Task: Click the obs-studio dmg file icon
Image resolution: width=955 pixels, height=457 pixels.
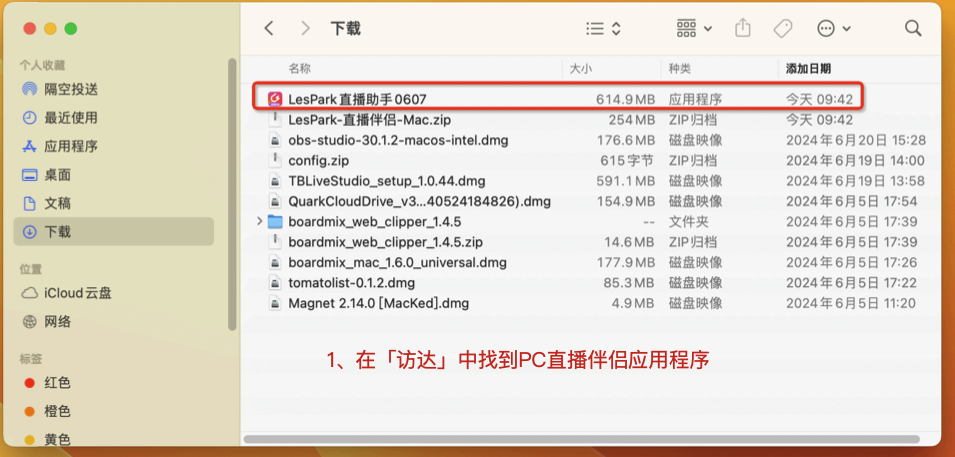Action: (x=276, y=140)
